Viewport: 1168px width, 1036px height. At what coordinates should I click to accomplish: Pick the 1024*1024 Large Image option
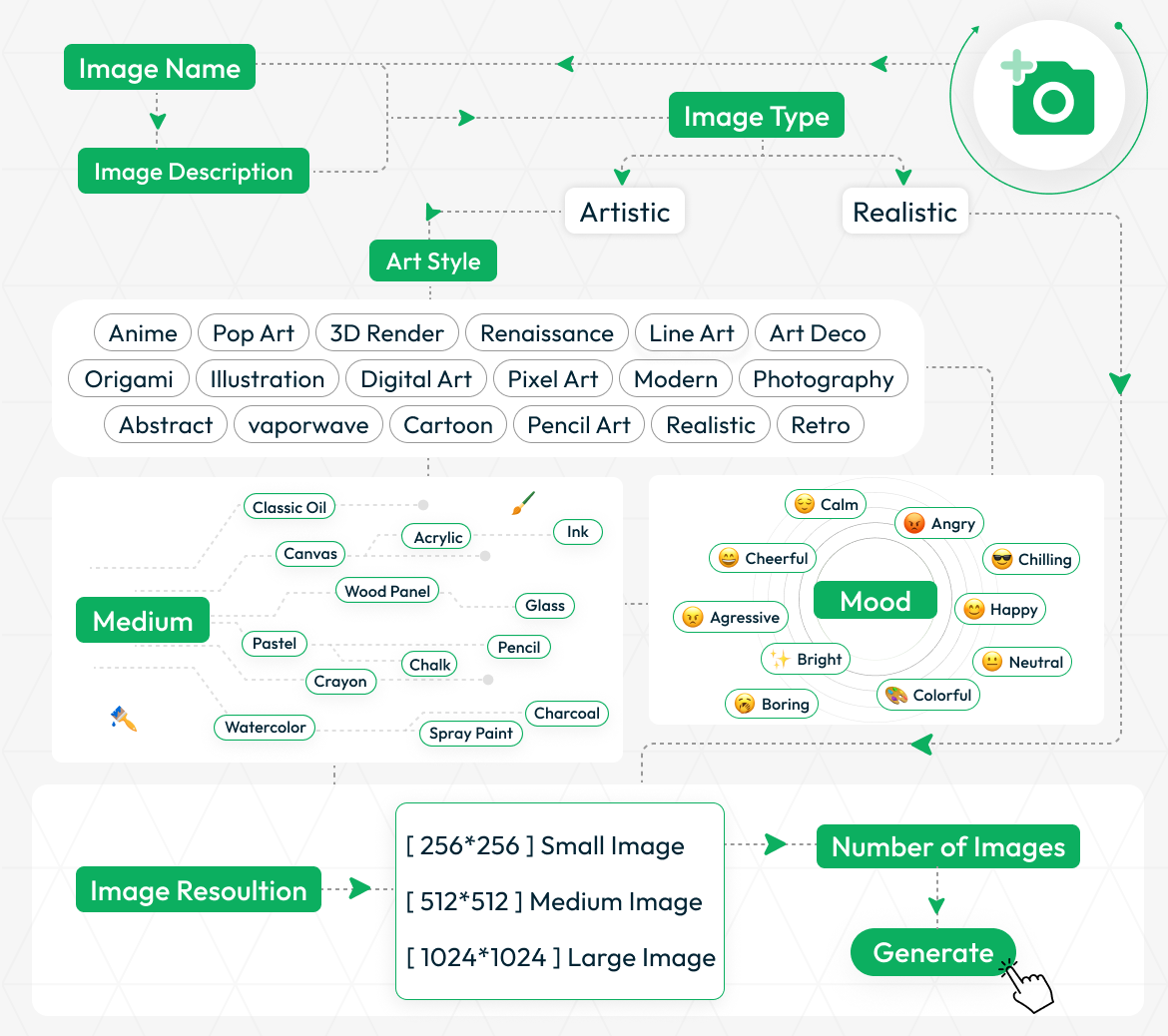coord(561,957)
